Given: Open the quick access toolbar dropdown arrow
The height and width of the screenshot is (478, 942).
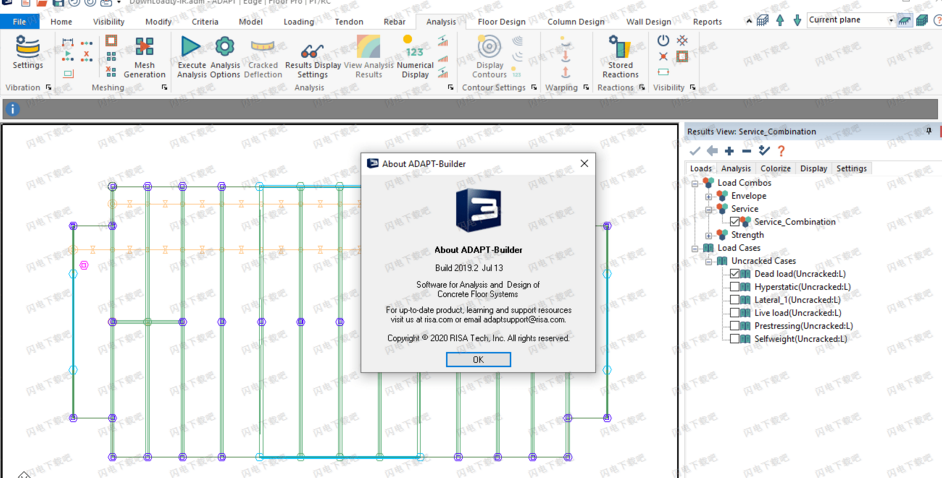Looking at the screenshot, I should click(x=119, y=2).
